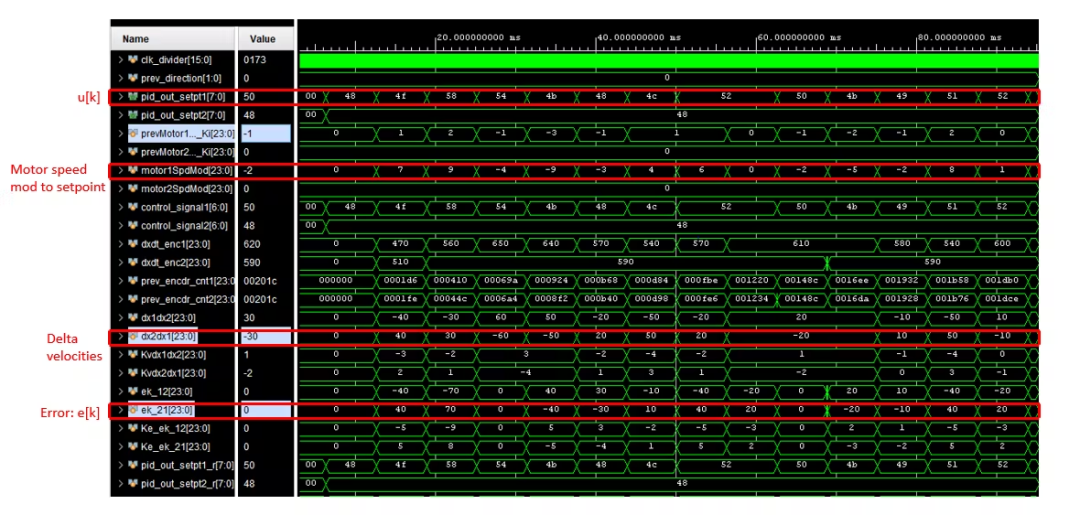Viewport: 1080px width, 515px height.
Task: Click the signal icon of Ke_ek_12[23:0]
Action: (131, 428)
